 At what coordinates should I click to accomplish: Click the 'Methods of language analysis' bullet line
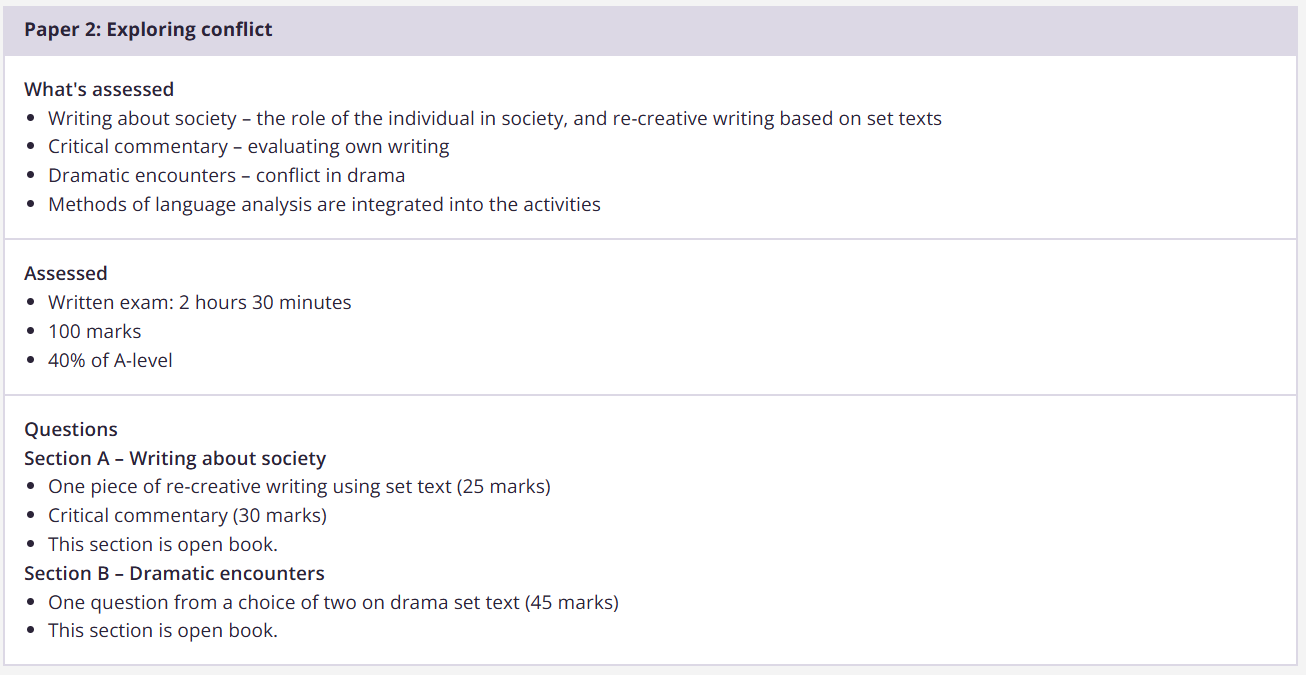click(324, 205)
